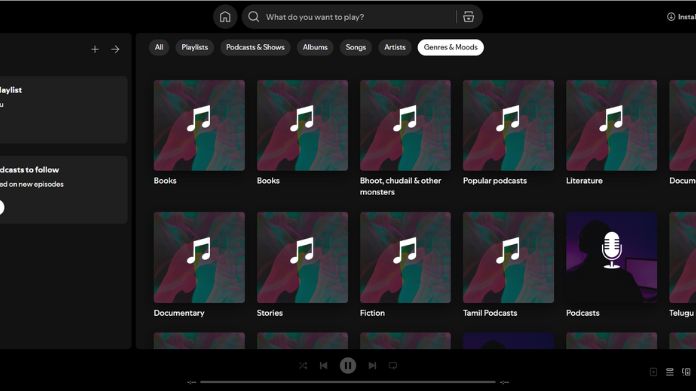
Task: Toggle shuffle playback
Action: tap(303, 366)
